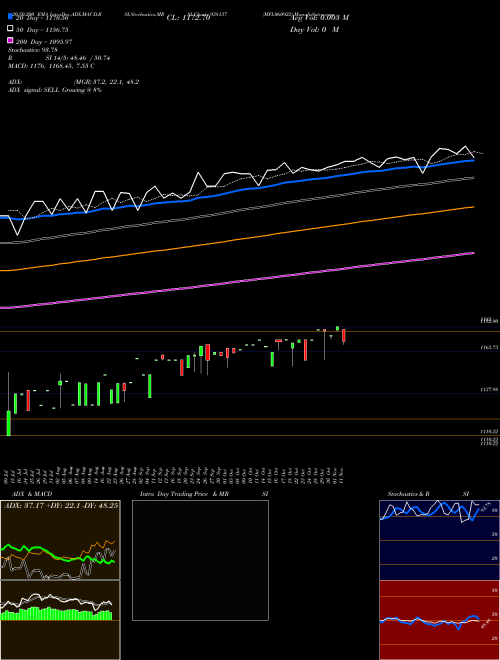Select the 'Stochastics: 93.78' reading
Image resolution: width=500 pixels, height=660 pixels.
[33, 50]
